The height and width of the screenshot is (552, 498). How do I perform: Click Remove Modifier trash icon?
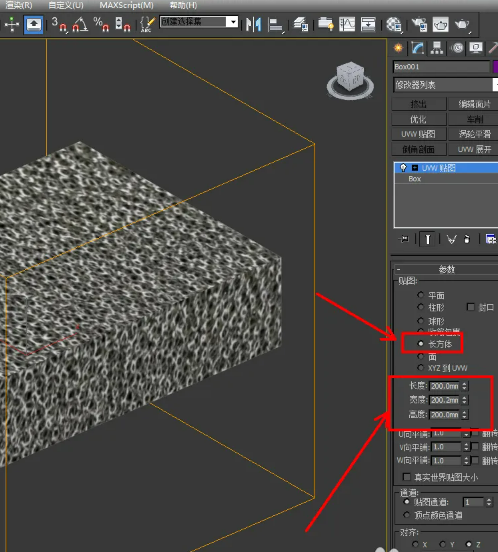[467, 239]
